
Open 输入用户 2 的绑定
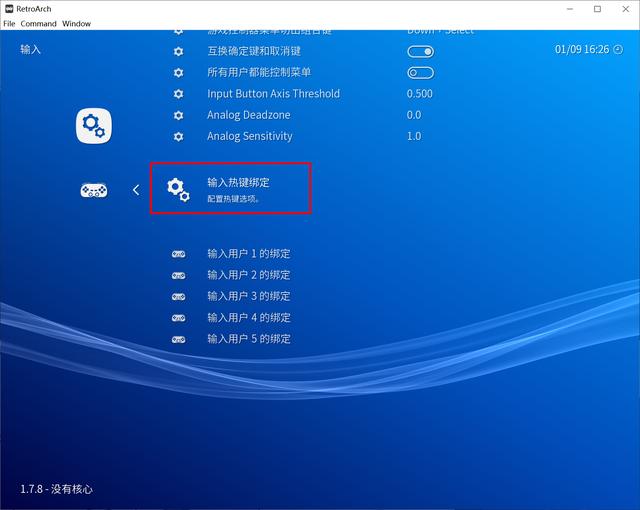249,275
